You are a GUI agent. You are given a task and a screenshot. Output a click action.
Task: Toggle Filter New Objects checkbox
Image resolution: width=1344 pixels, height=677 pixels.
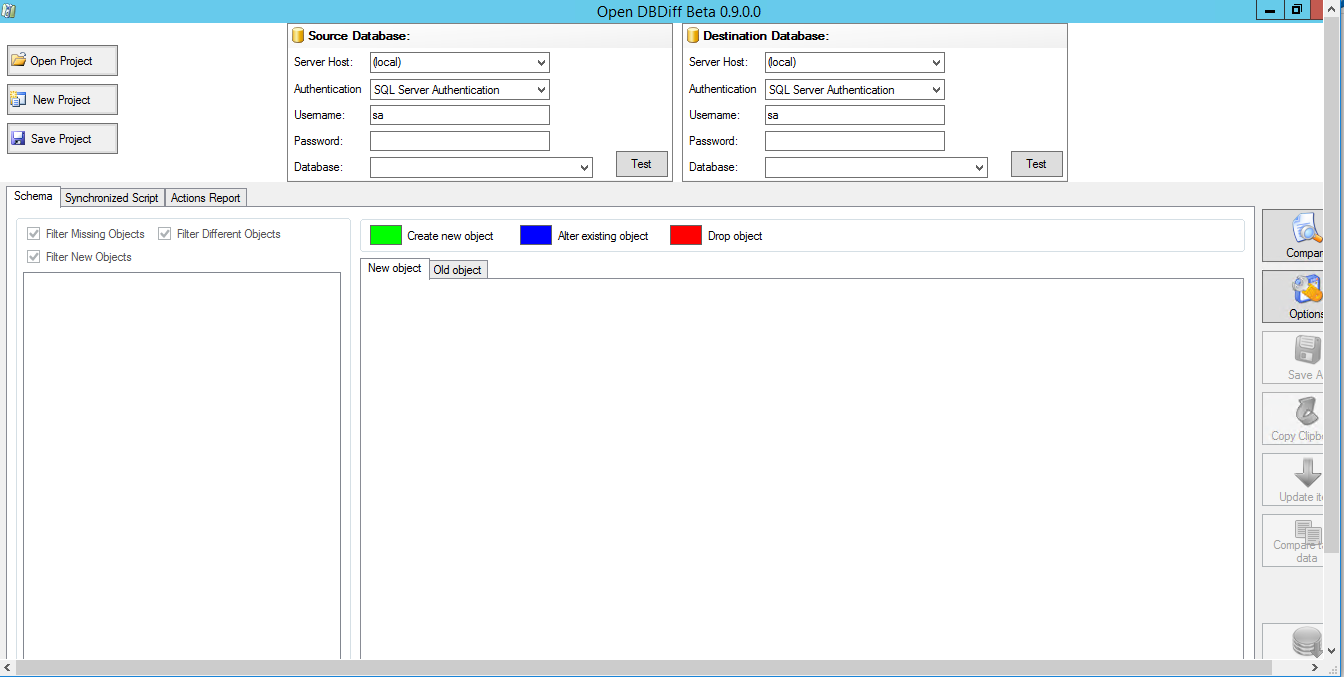pos(34,257)
